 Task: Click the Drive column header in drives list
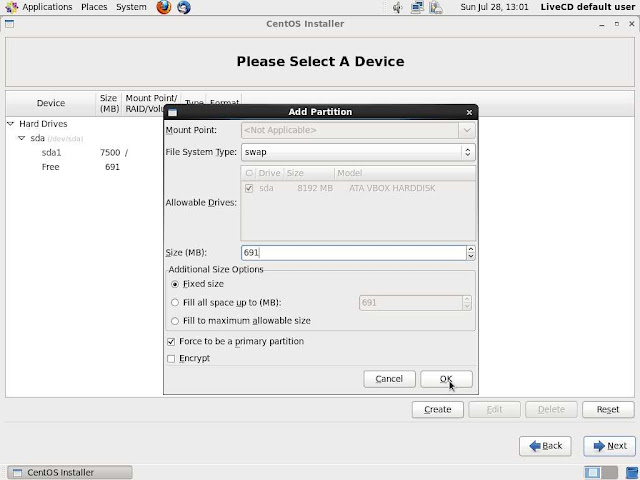(269, 173)
